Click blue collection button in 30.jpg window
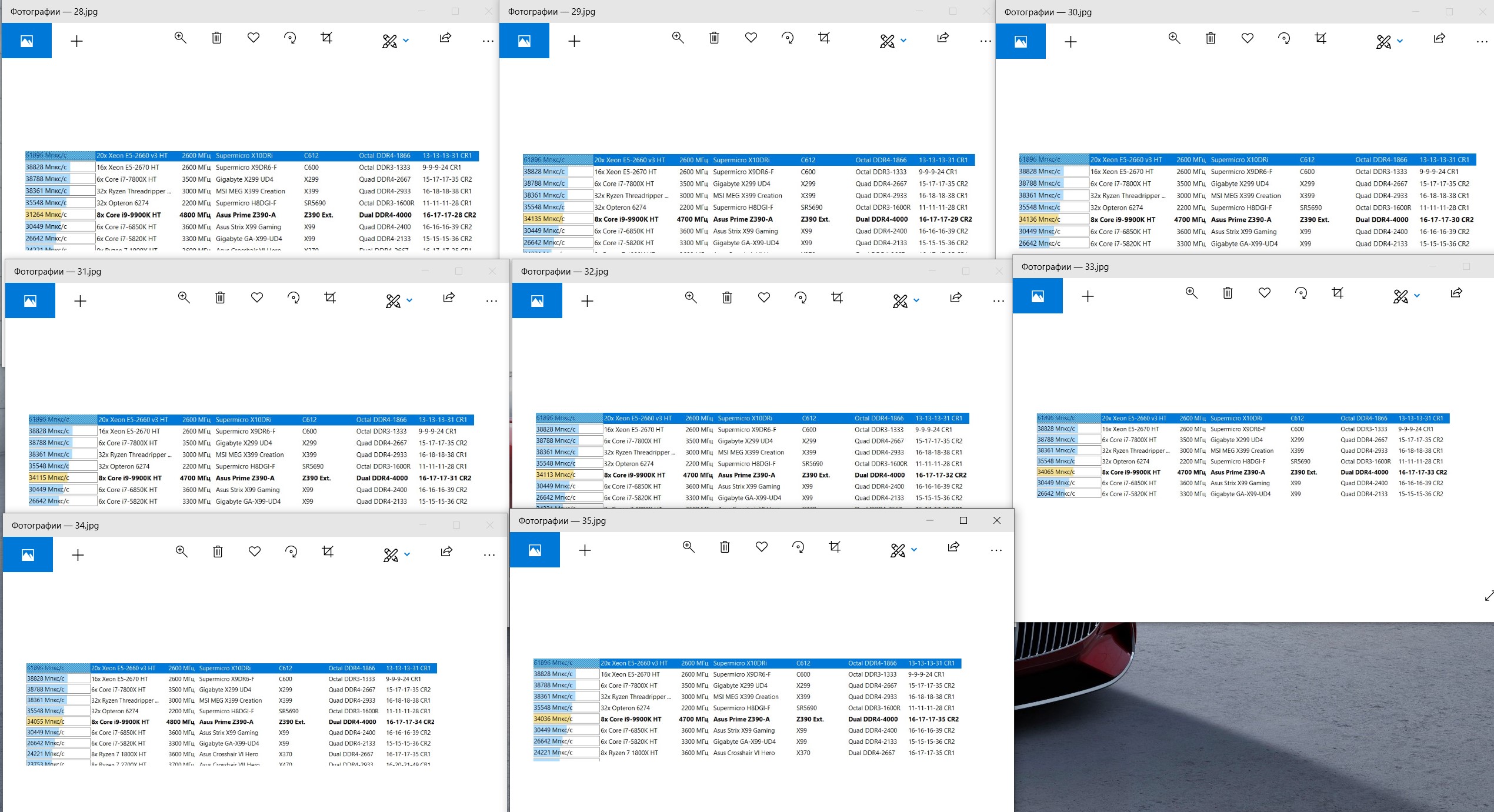Viewport: 1494px width, 812px height. coord(1021,42)
